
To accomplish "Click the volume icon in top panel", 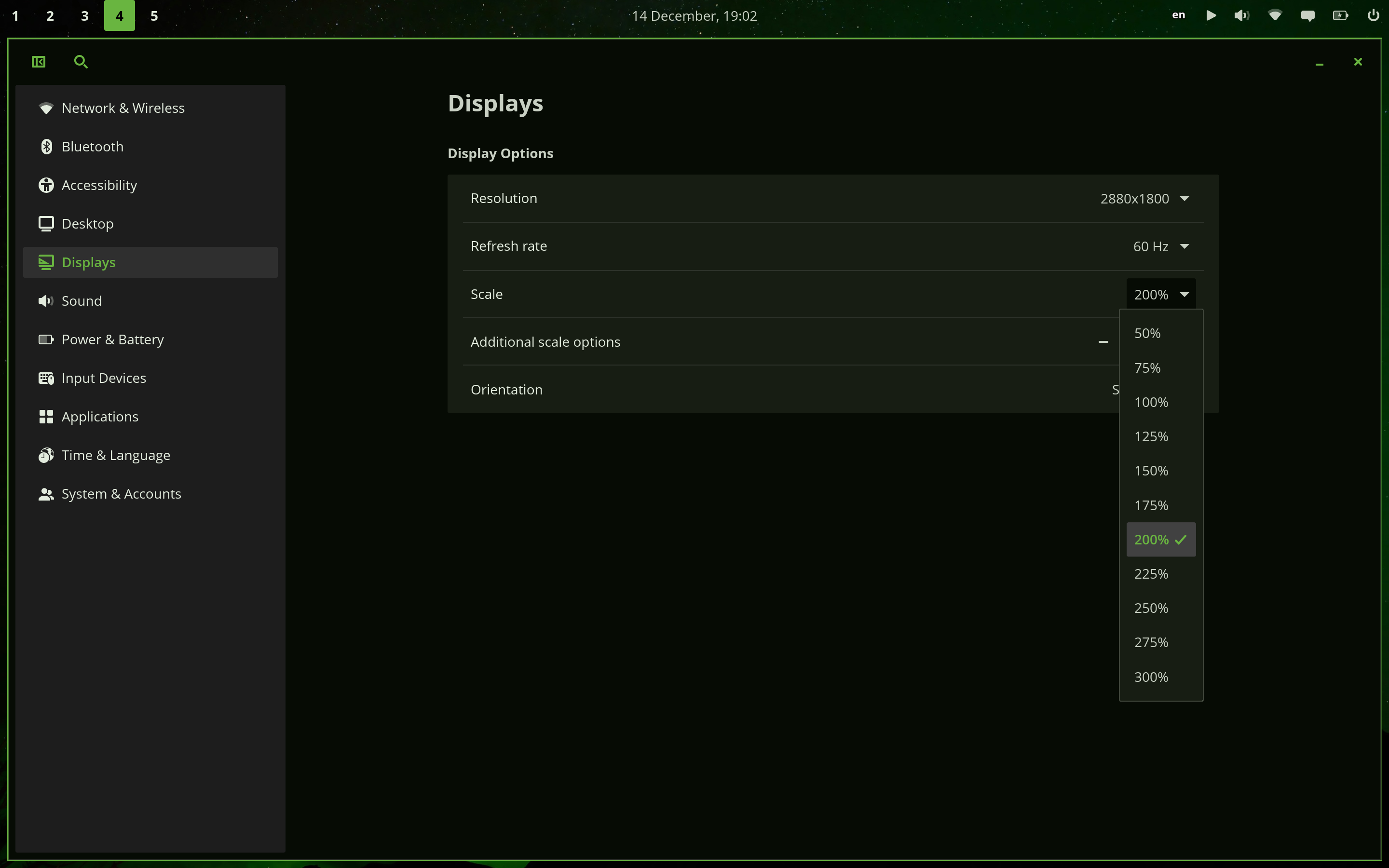I will pyautogui.click(x=1241, y=15).
